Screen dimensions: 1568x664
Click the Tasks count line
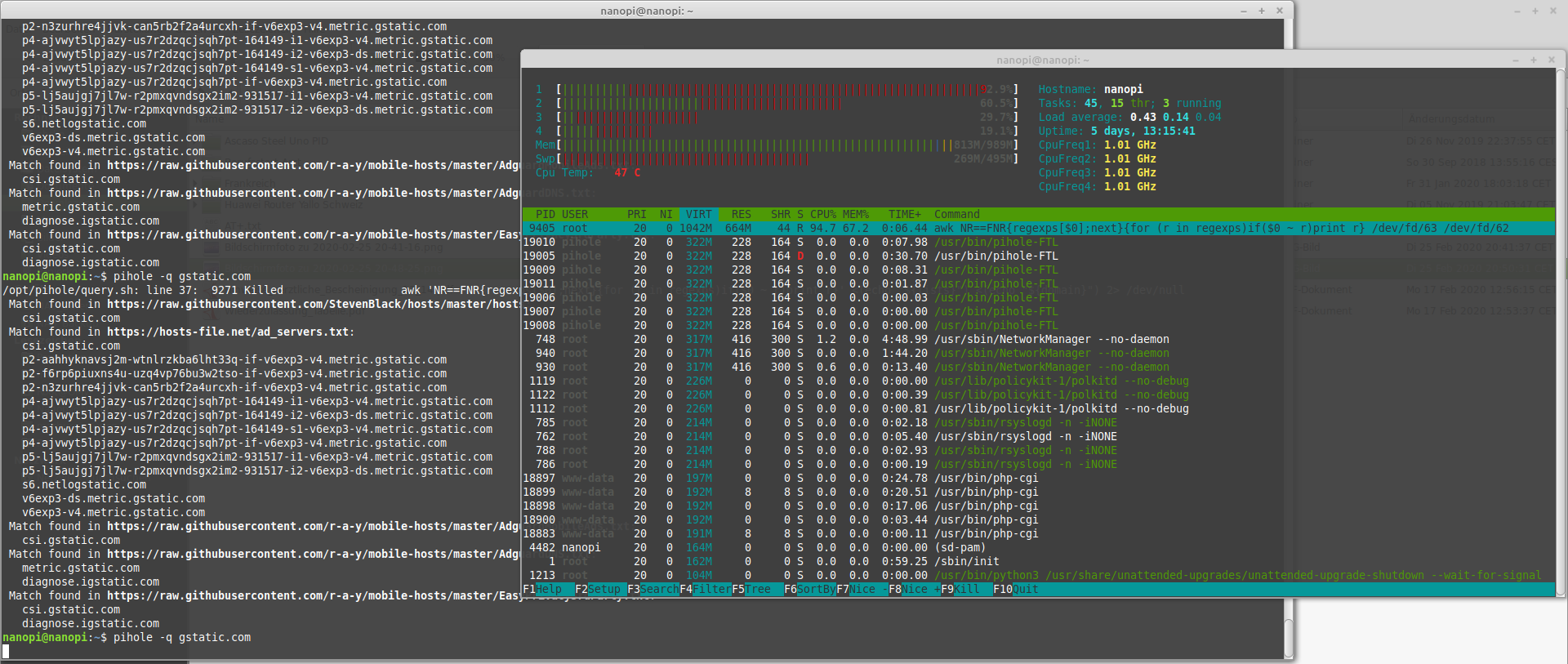point(1130,104)
